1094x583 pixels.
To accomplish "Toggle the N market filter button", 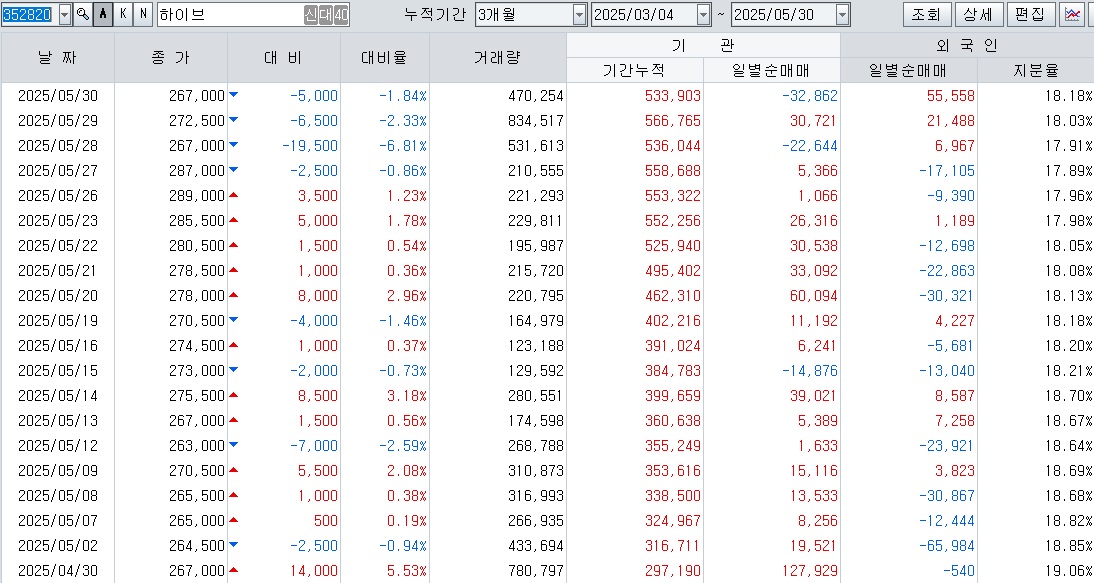I will coord(143,14).
